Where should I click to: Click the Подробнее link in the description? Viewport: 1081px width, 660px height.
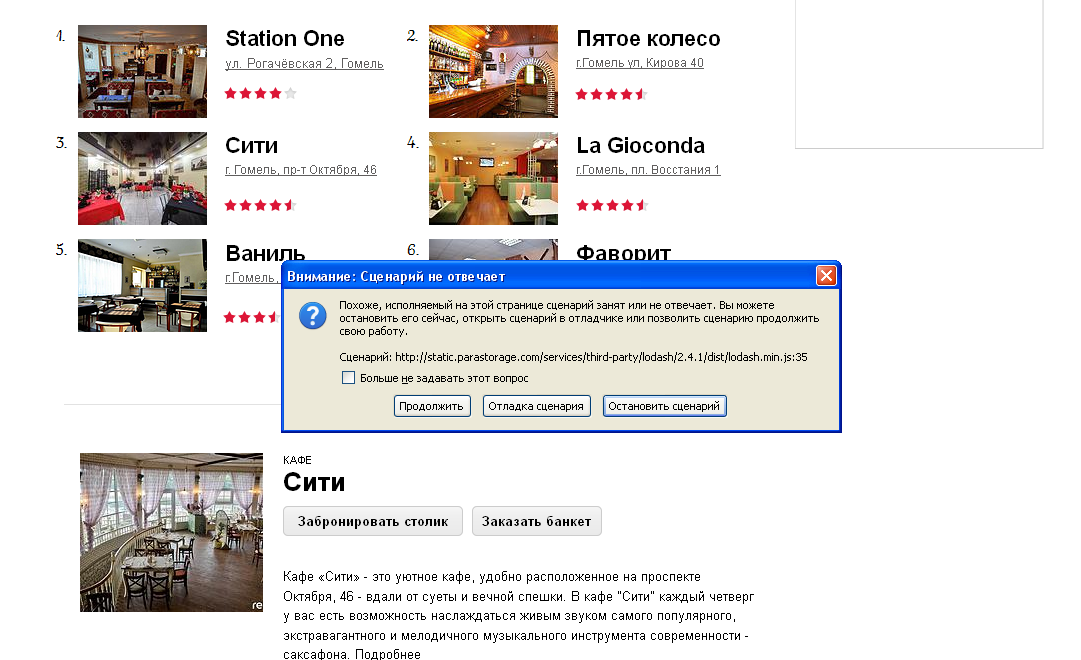pos(387,654)
